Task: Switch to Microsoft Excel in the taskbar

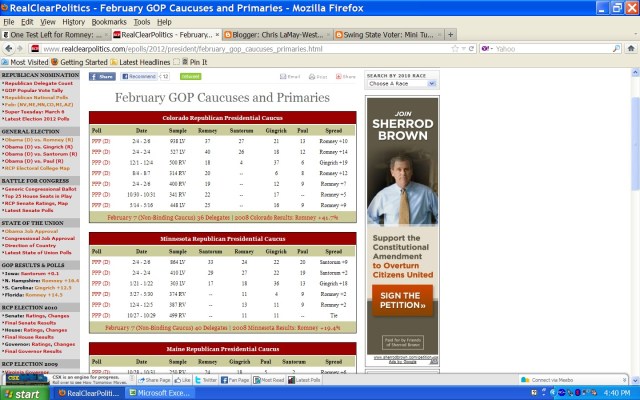Action: 165,393
